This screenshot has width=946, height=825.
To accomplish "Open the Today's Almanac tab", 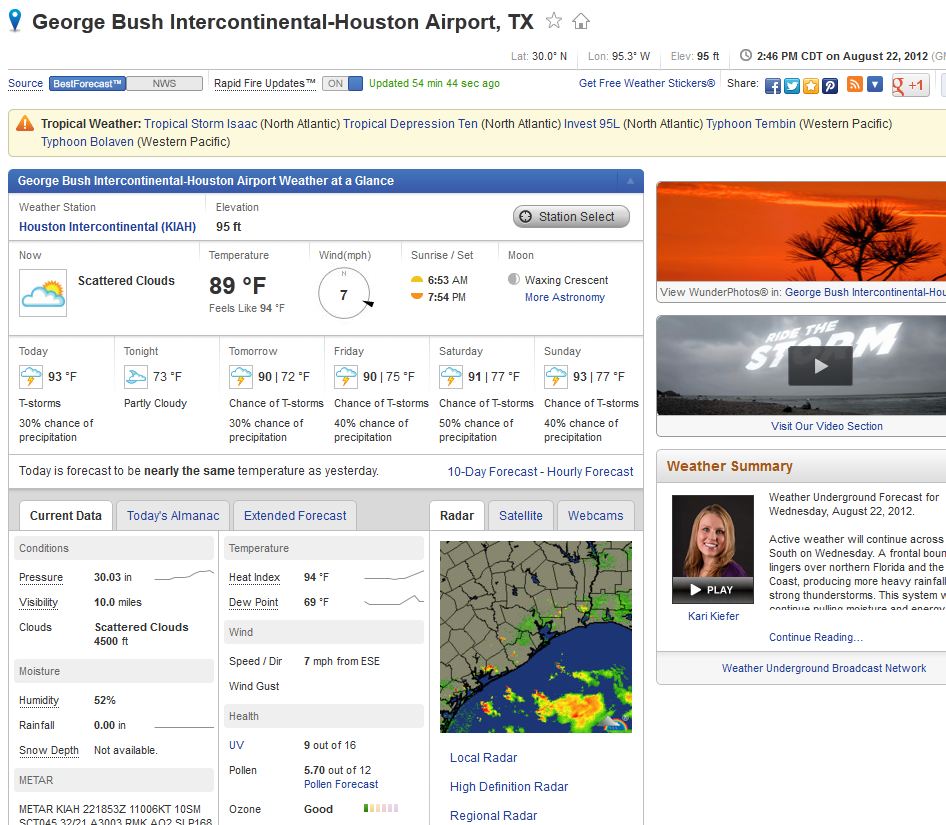I will point(173,516).
